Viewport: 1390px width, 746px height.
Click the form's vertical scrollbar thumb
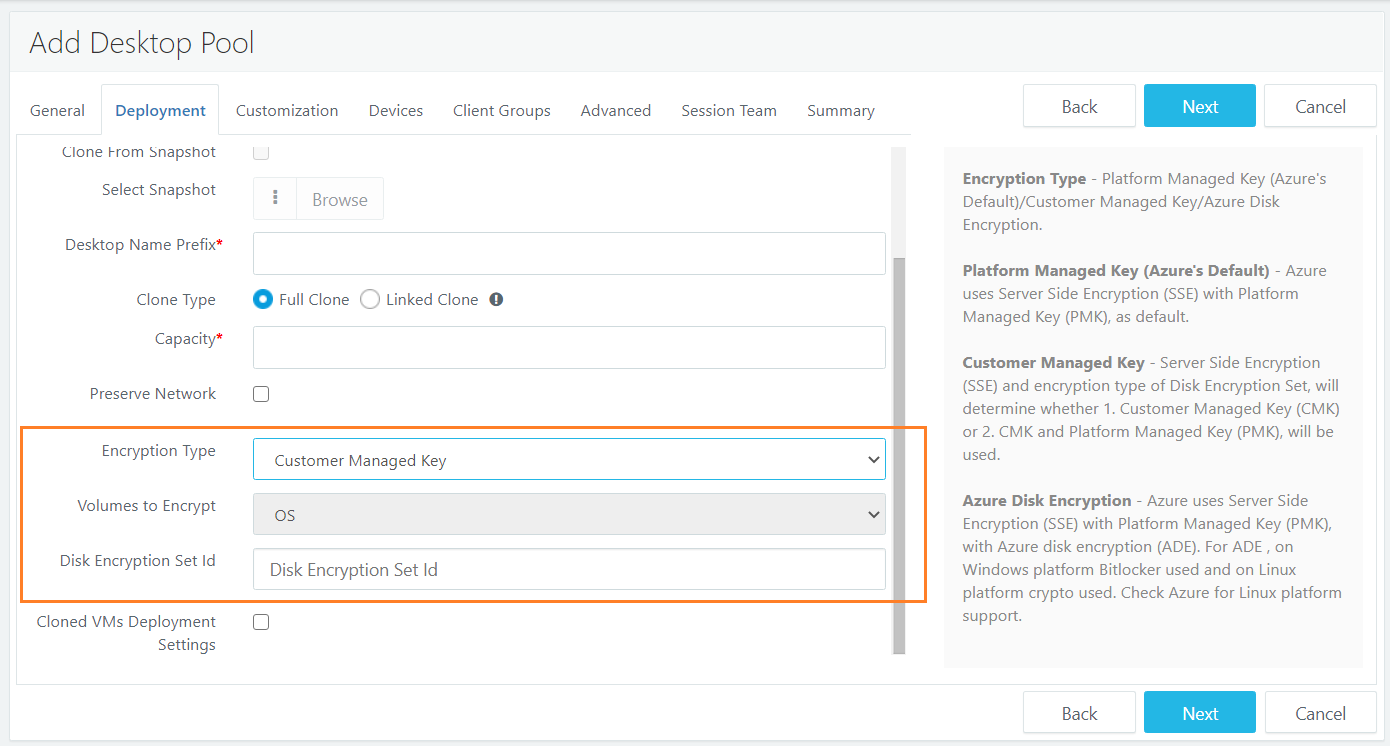pos(899,450)
